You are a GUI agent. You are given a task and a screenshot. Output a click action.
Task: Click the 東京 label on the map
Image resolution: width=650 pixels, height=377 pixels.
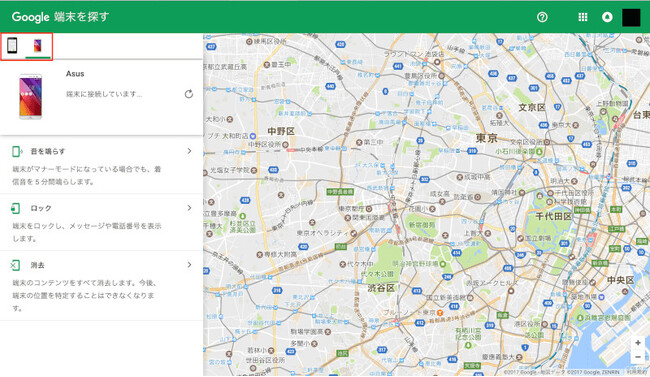(487, 138)
